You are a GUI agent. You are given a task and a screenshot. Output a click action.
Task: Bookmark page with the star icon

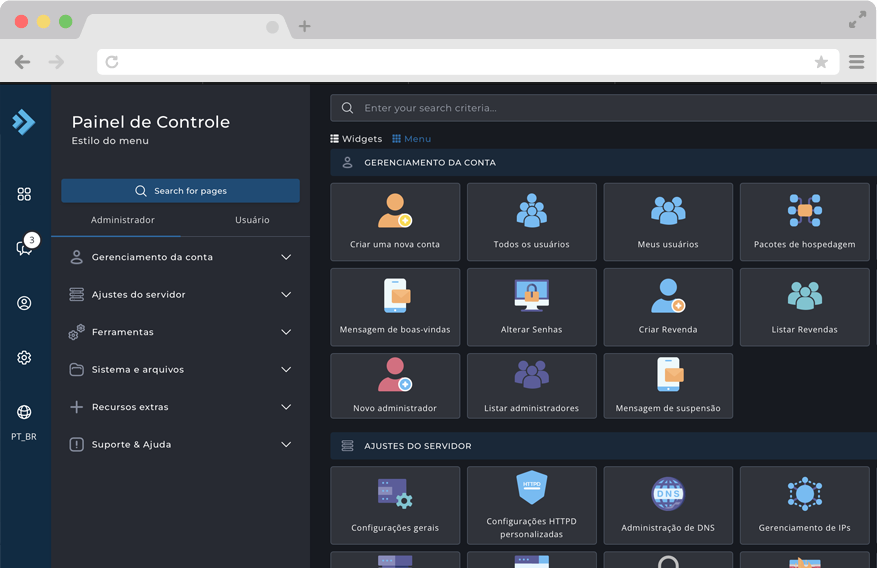pos(821,61)
